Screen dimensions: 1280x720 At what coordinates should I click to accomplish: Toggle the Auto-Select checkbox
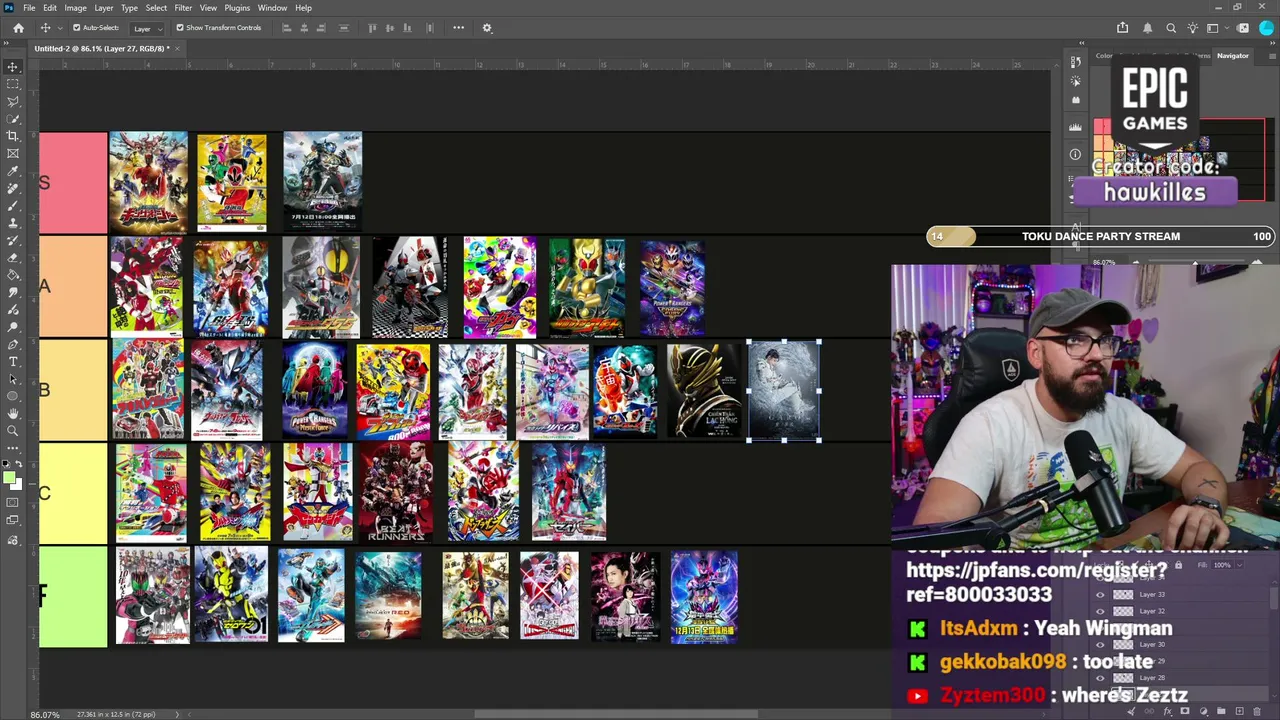coord(76,28)
